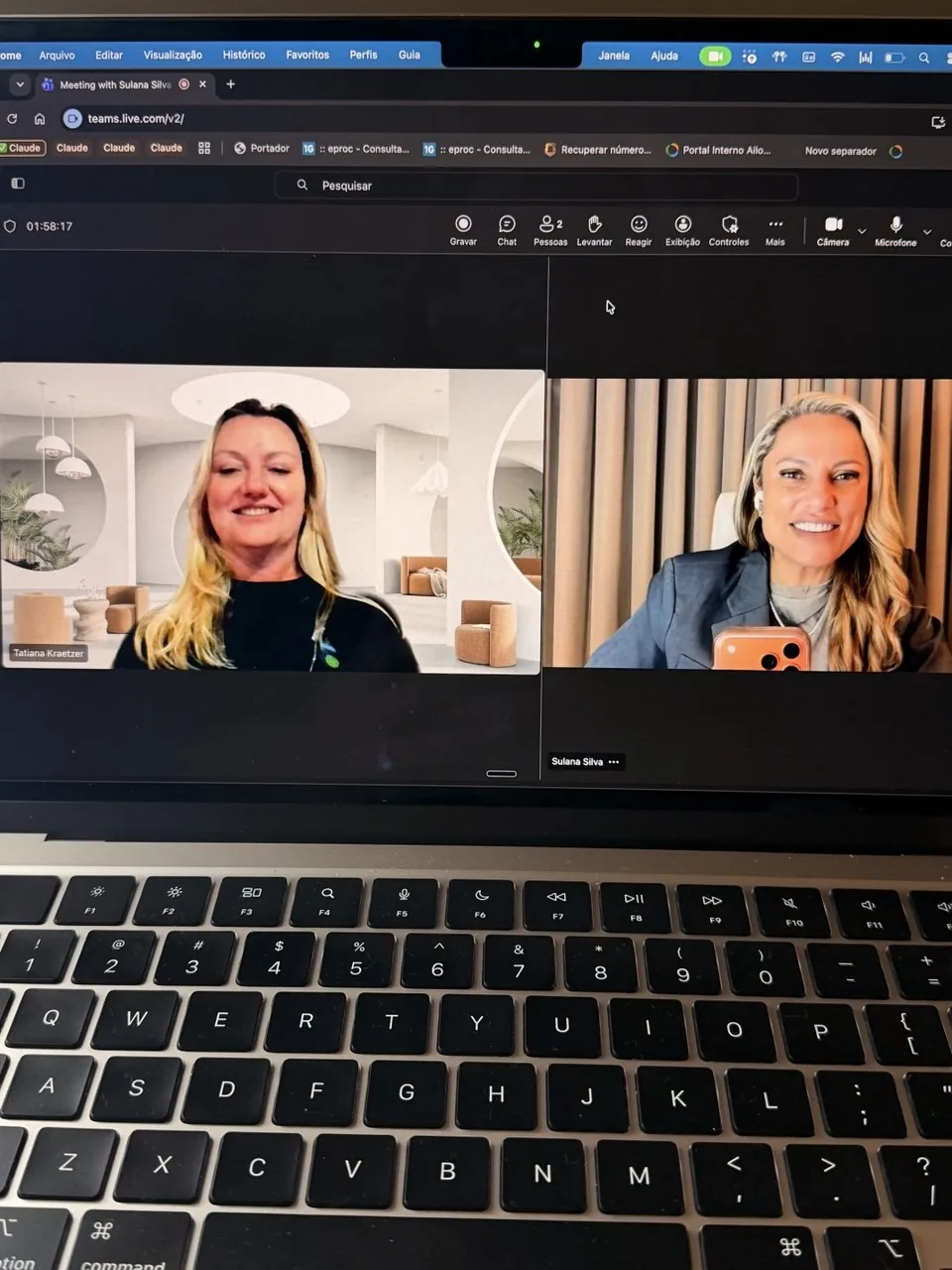The image size is (952, 1270).
Task: Close the Meeting with Sulana Silva tab
Action: [x=202, y=84]
